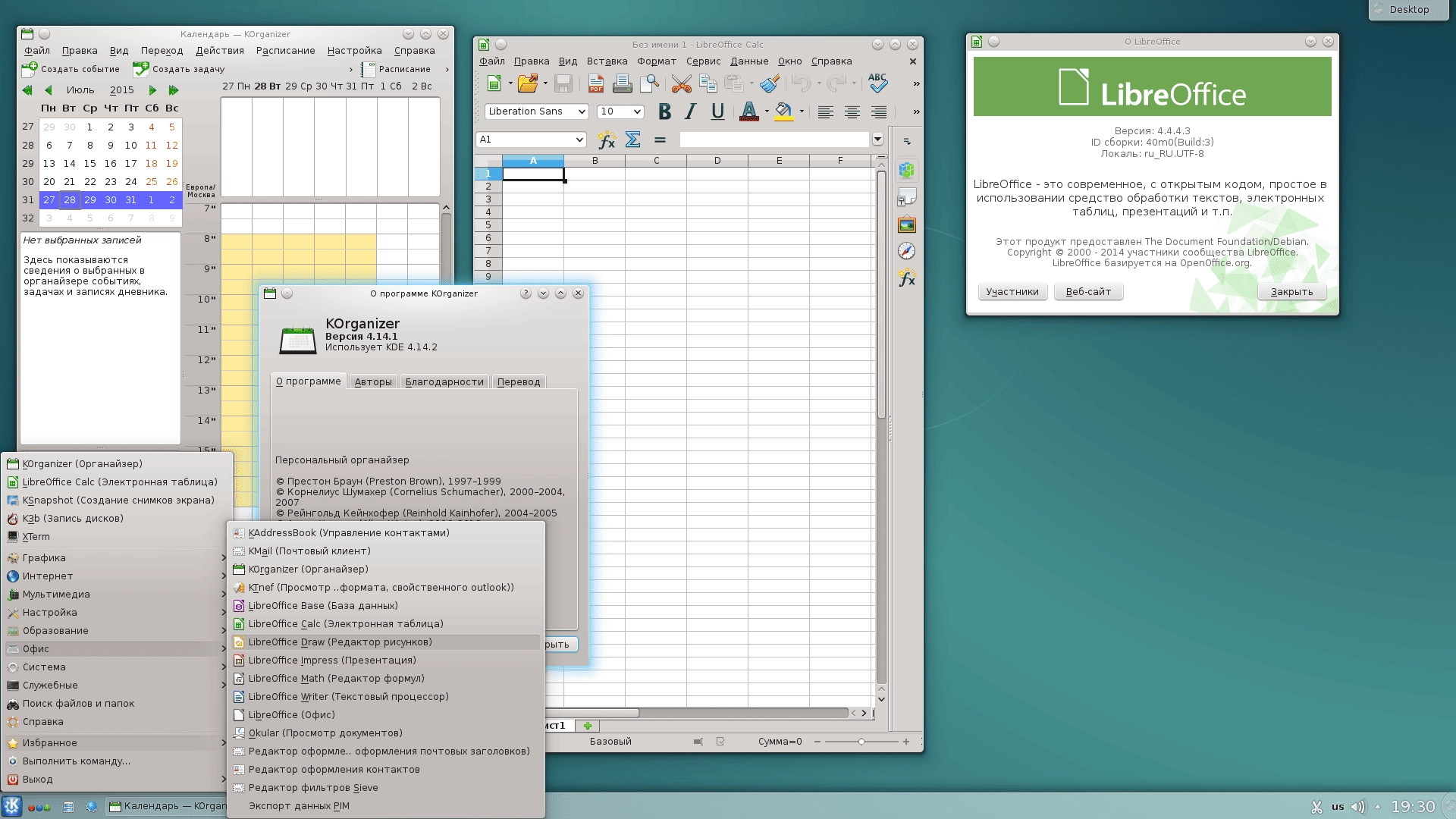1456x819 pixels.
Task: Open sidebar Gallery picture icon
Action: pyautogui.click(x=907, y=225)
